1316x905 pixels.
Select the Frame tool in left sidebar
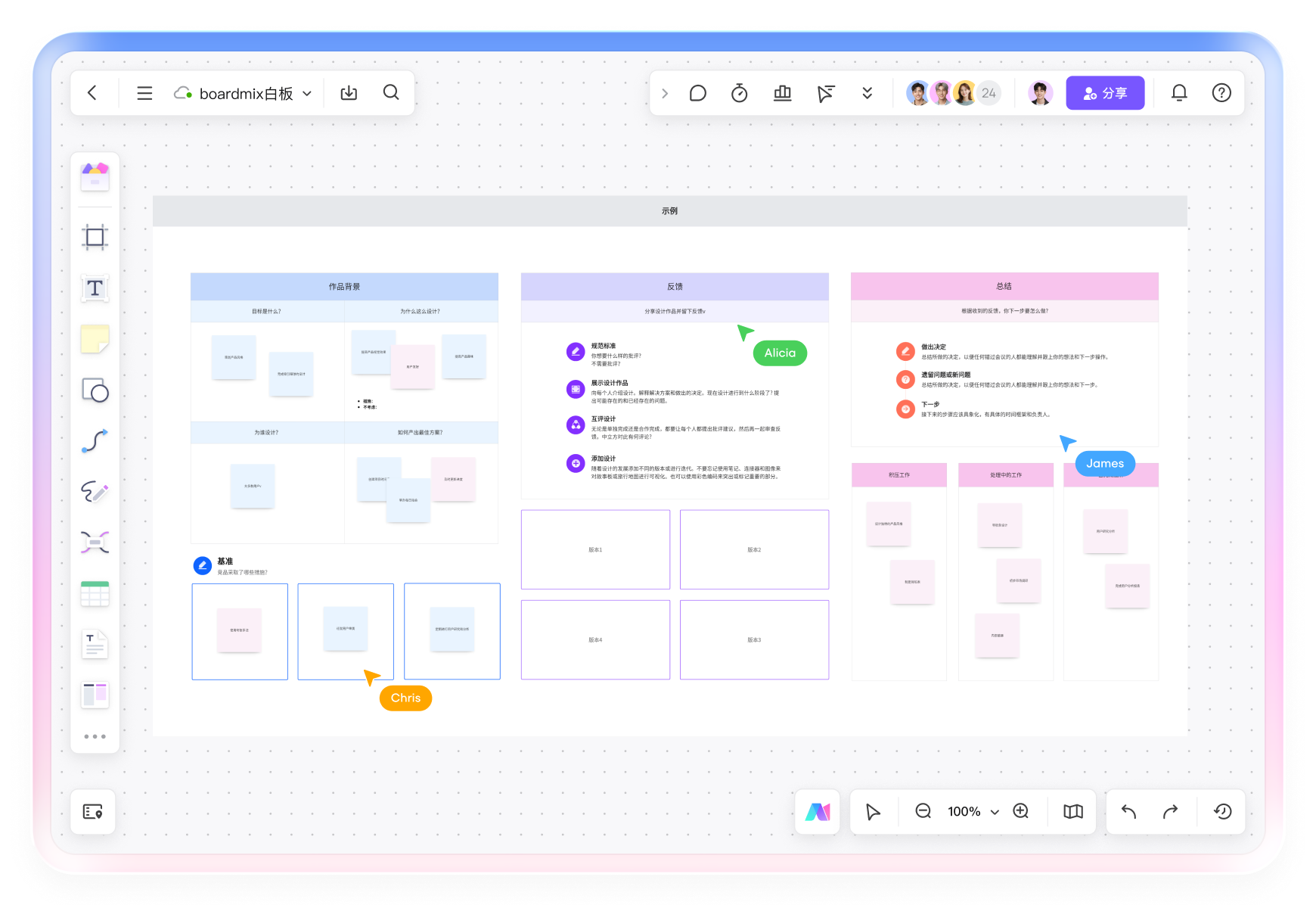[95, 238]
